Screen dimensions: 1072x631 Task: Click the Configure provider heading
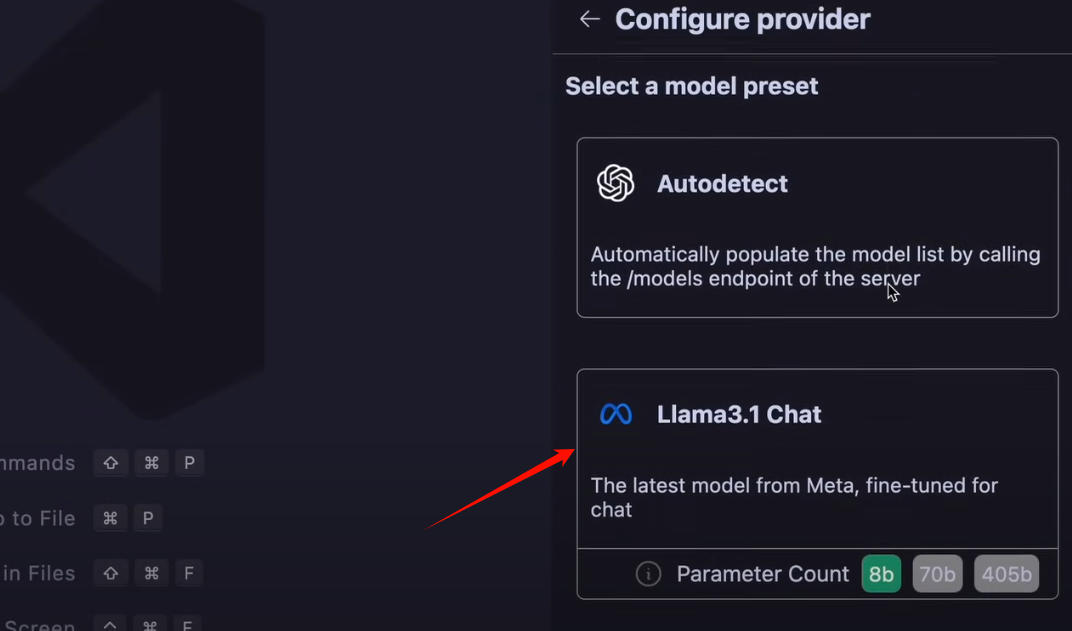tap(742, 19)
